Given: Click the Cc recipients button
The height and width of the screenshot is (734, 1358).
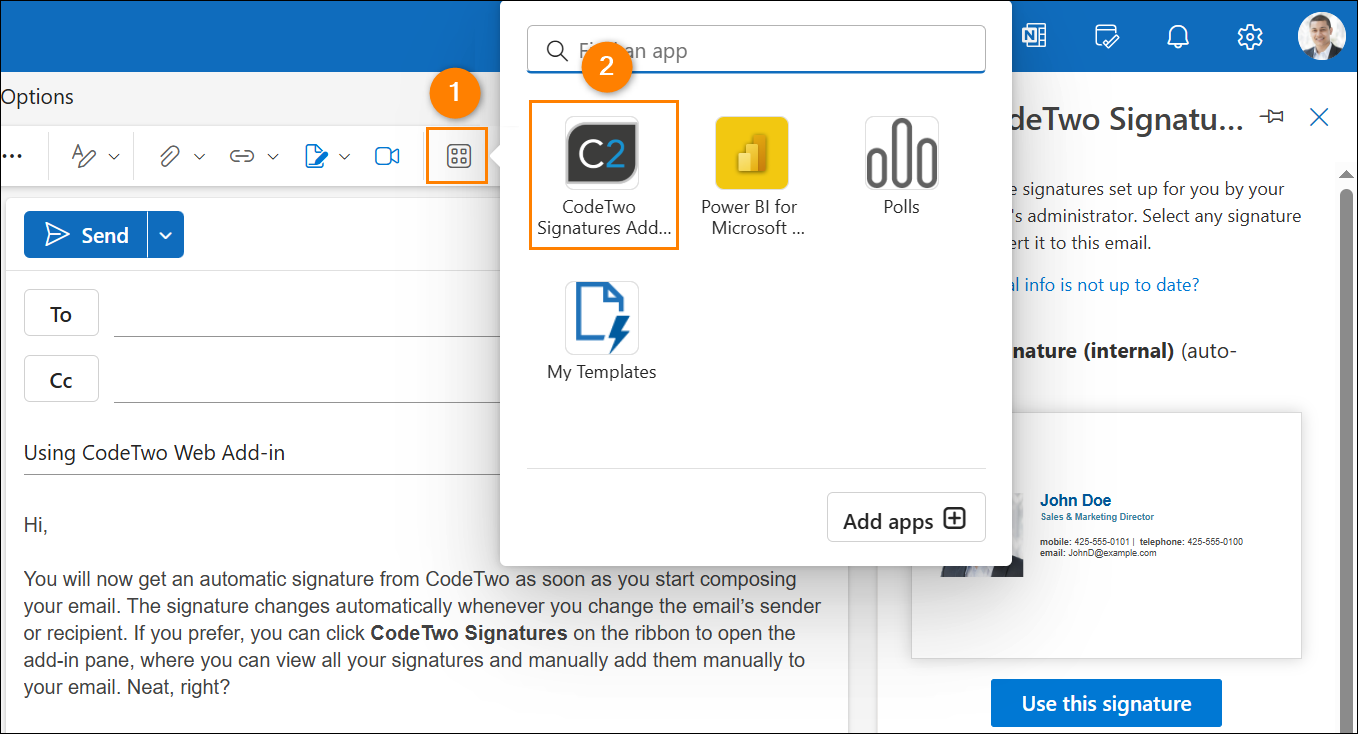Looking at the screenshot, I should pyautogui.click(x=61, y=380).
